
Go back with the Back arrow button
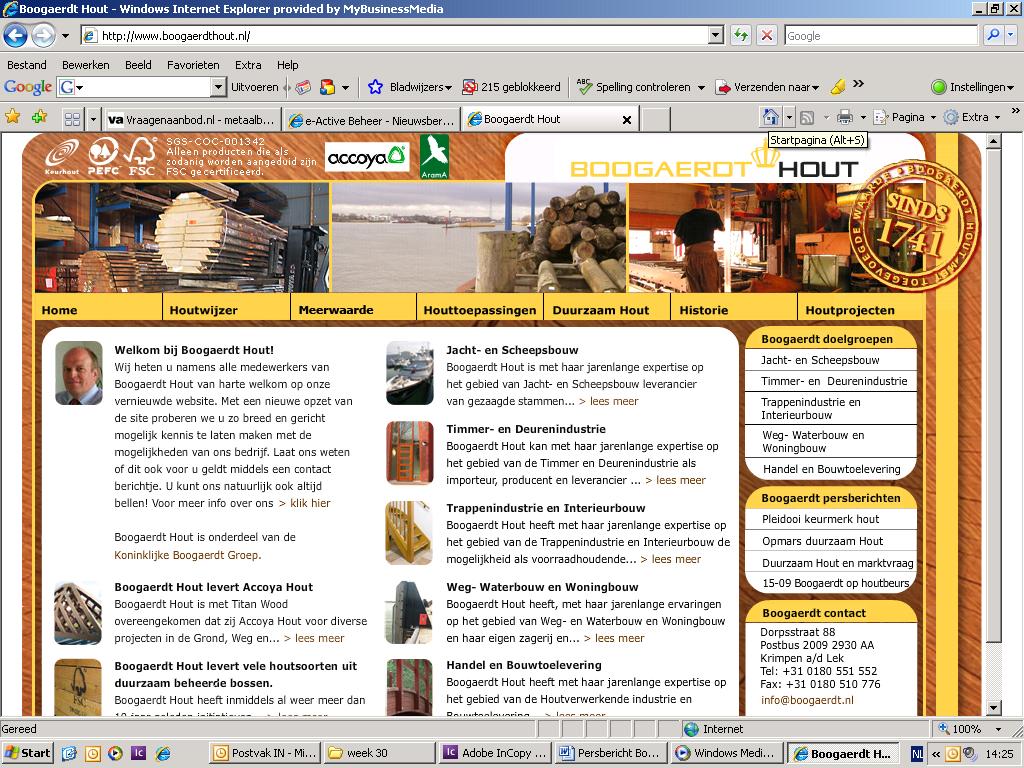[16, 35]
